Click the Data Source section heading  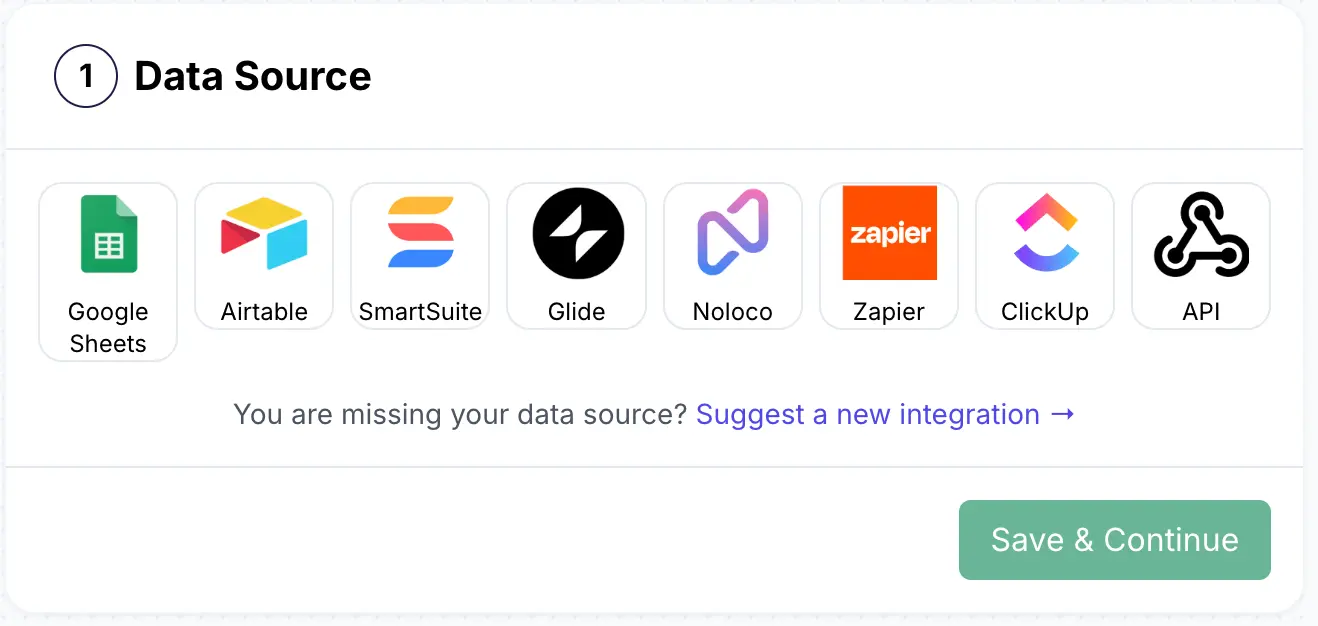tap(252, 76)
